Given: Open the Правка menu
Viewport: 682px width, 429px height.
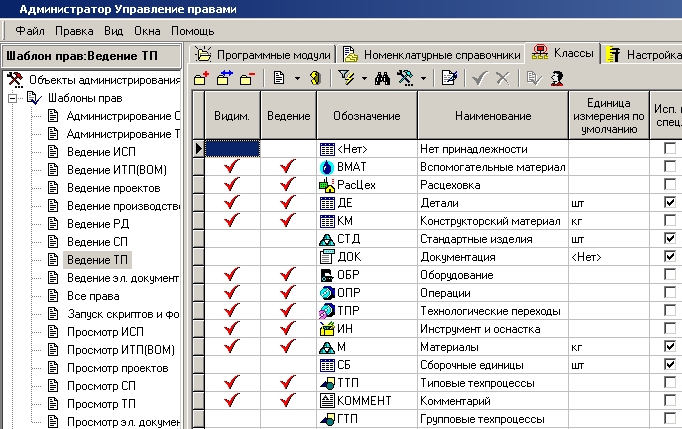Looking at the screenshot, I should point(74,31).
